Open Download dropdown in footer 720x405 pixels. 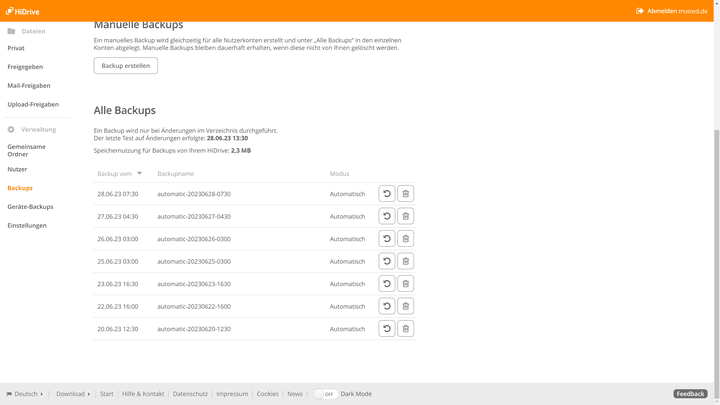(73, 394)
